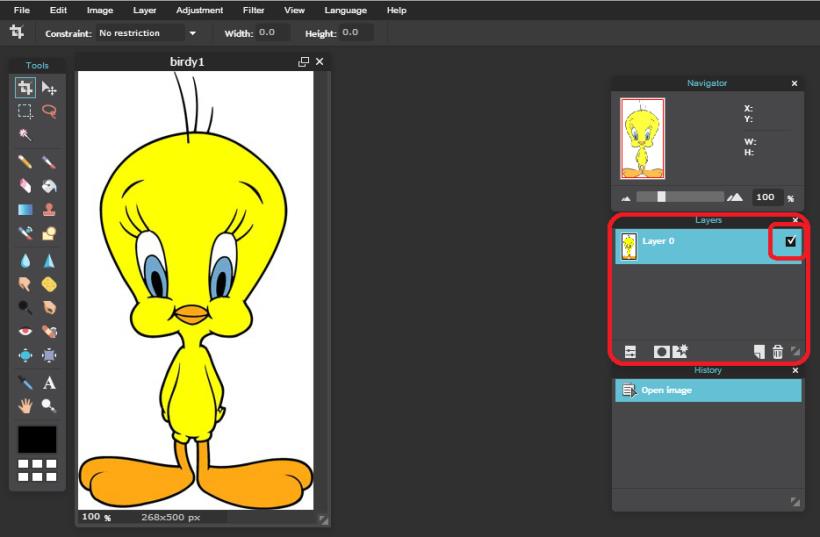Toggle Layer 0 visibility checkbox
Image resolution: width=820 pixels, height=537 pixels.
(792, 241)
